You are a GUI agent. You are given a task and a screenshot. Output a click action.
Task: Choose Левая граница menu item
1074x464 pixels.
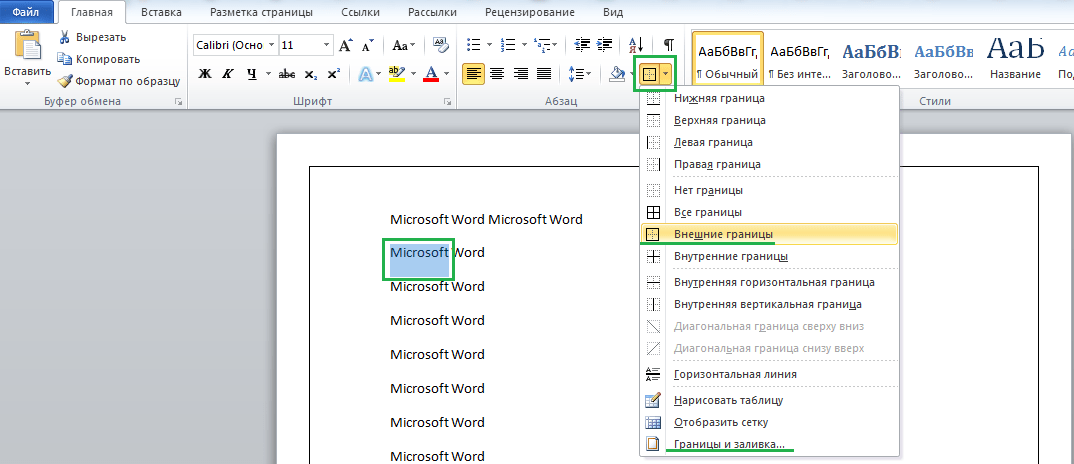769,142
